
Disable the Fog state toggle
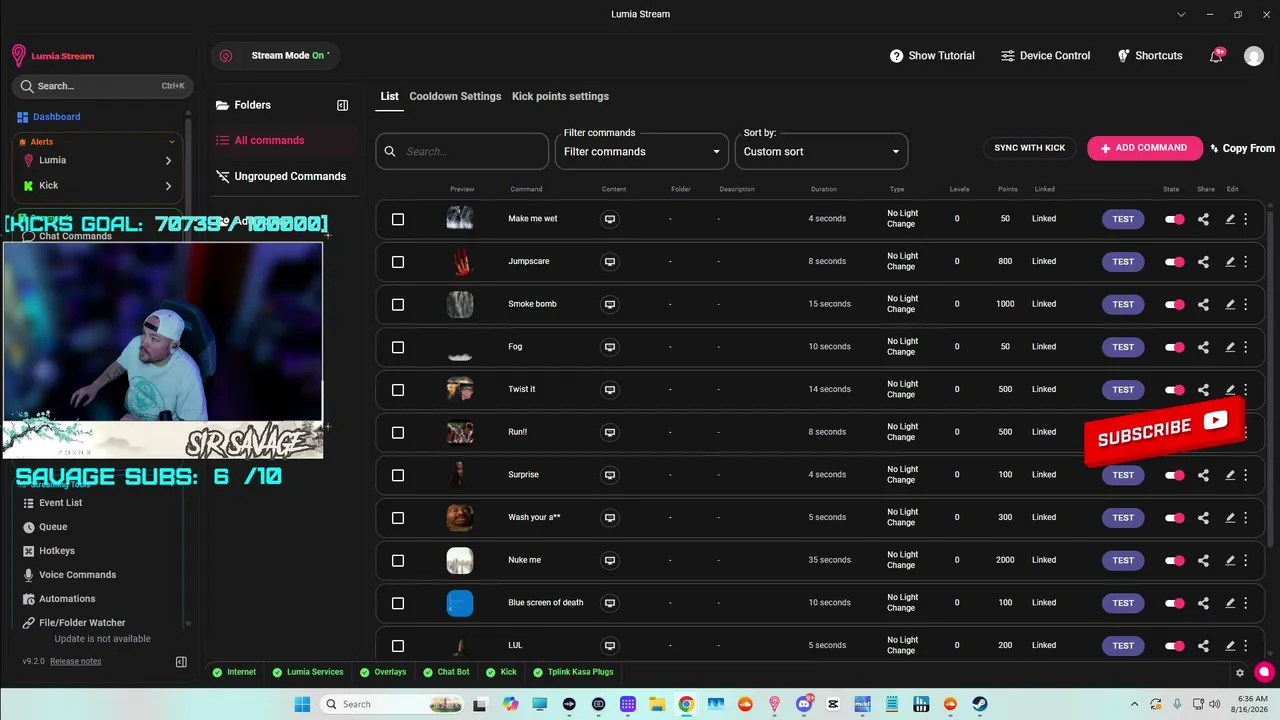1175,347
